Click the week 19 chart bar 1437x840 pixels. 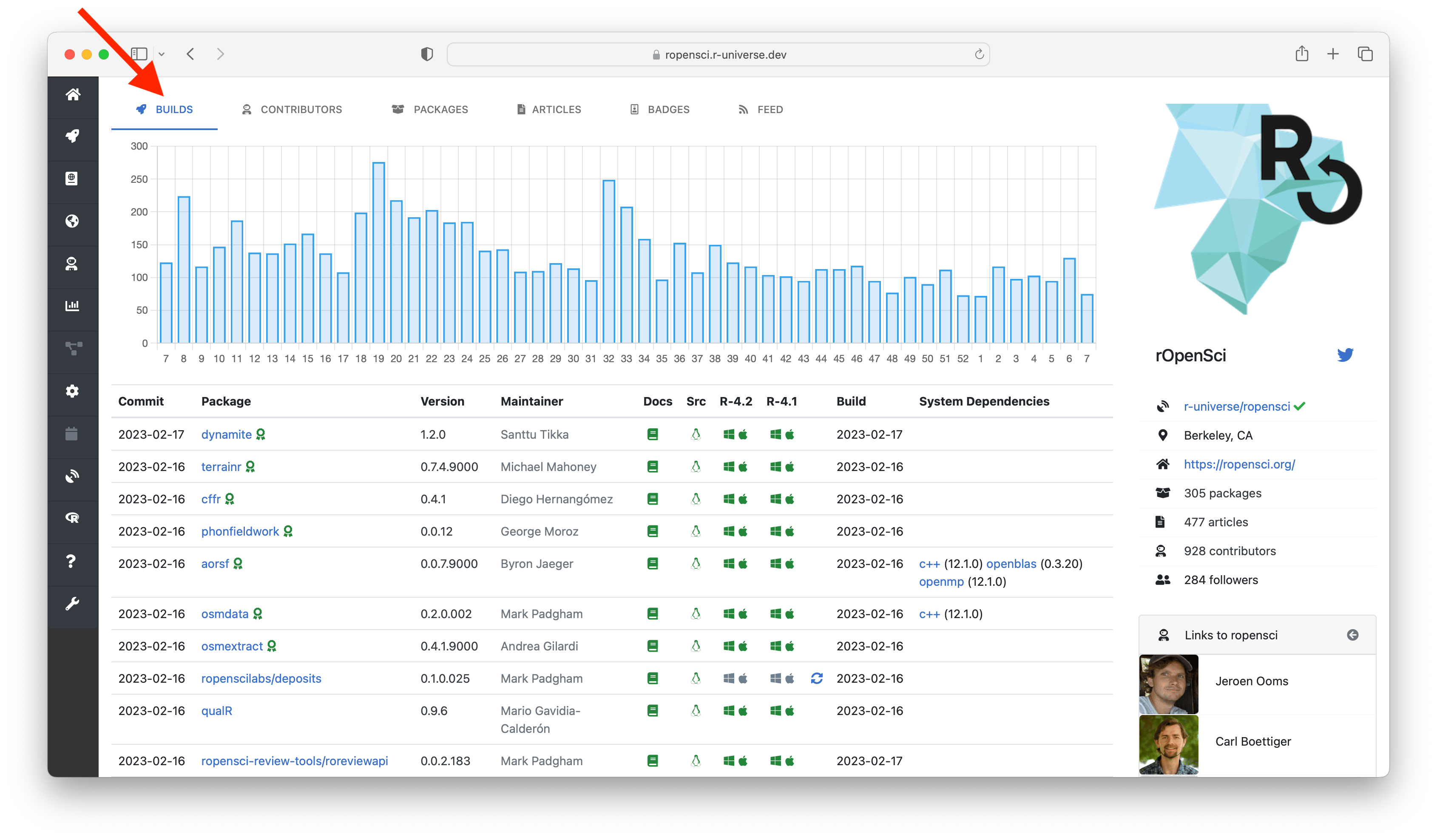pos(379,253)
